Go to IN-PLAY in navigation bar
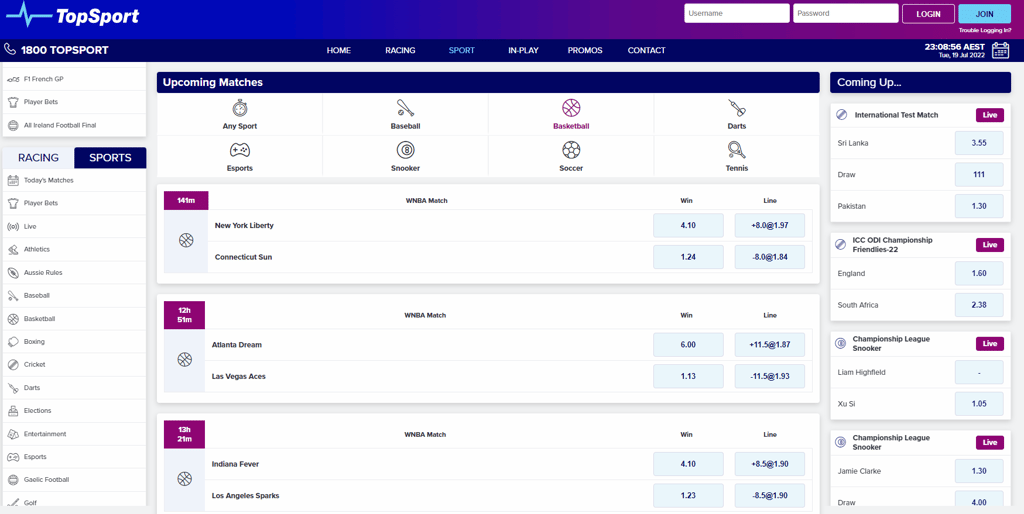This screenshot has width=1024, height=514. click(523, 50)
